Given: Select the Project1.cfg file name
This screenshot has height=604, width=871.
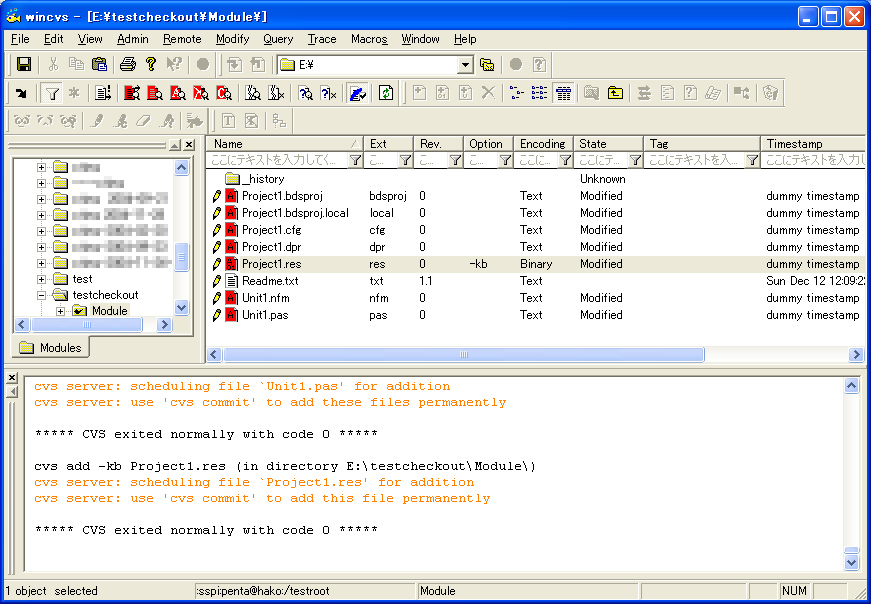Looking at the screenshot, I should tap(272, 230).
